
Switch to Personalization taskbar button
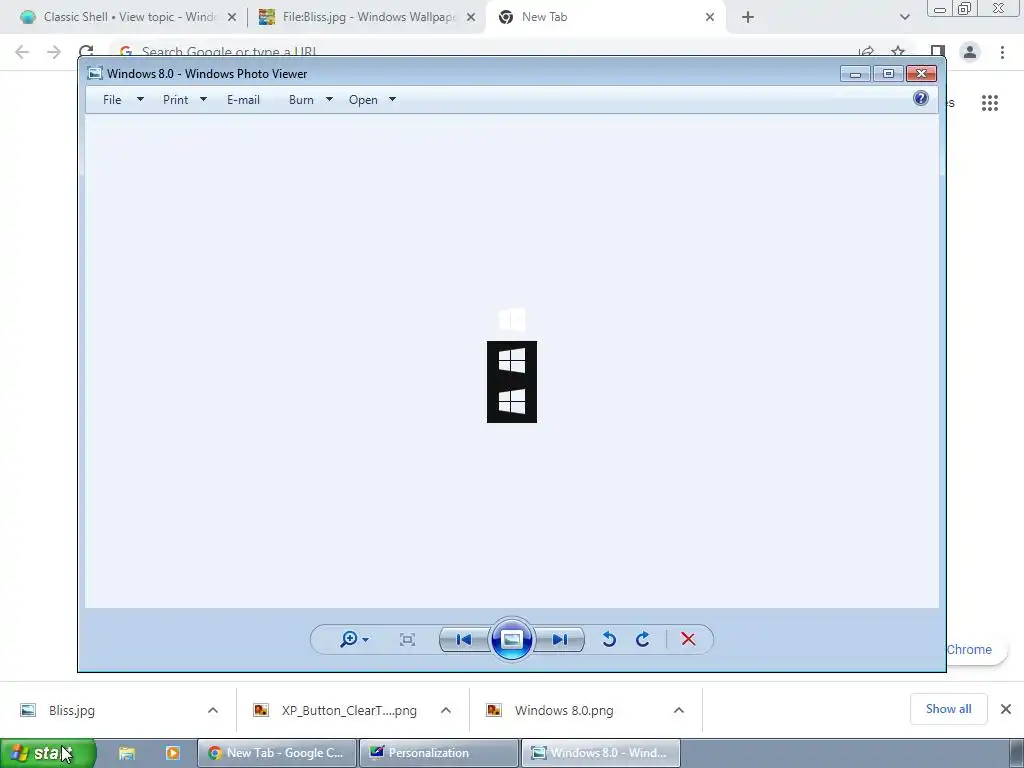(439, 753)
